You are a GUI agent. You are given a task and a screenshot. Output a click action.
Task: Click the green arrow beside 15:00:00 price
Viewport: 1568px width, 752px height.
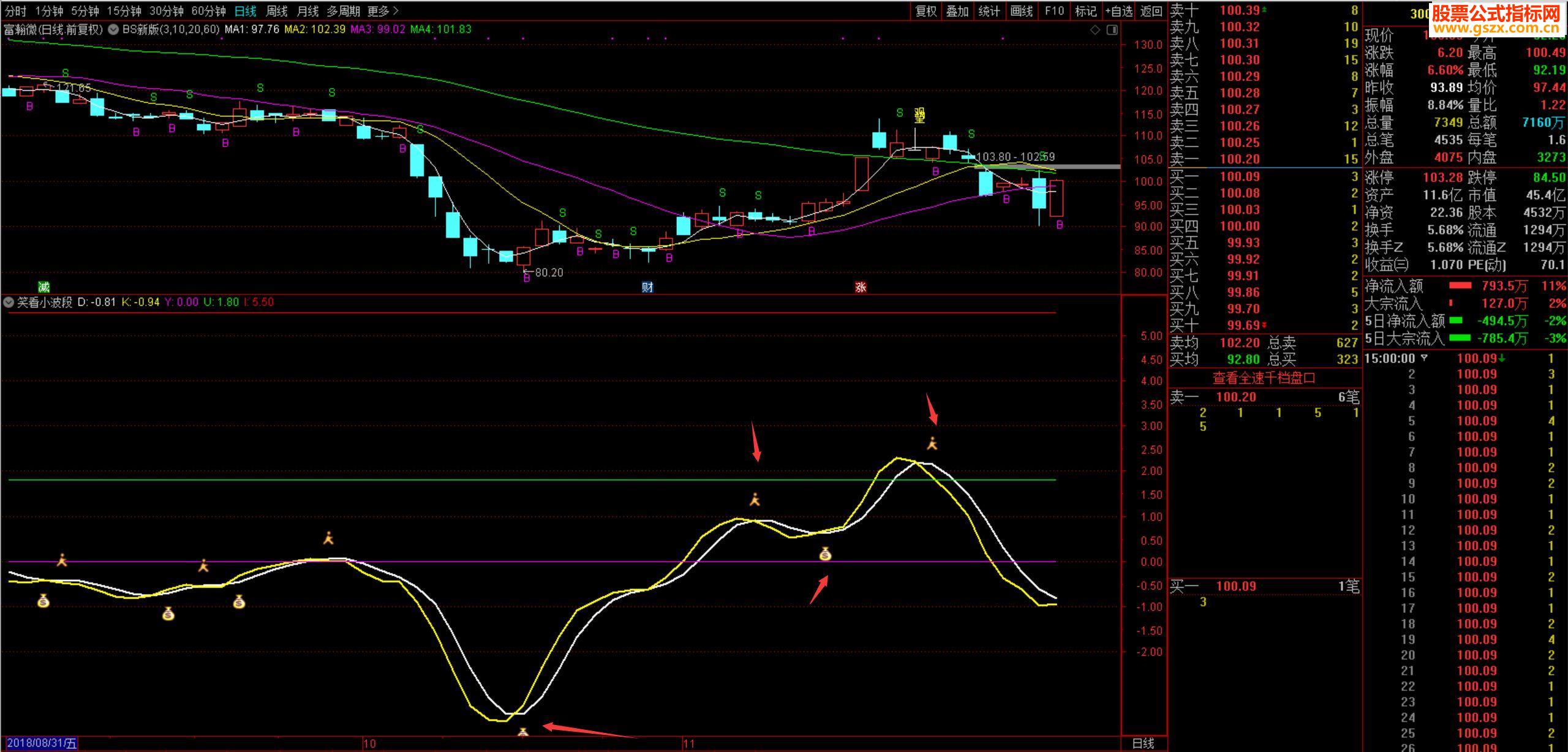pyautogui.click(x=1502, y=358)
